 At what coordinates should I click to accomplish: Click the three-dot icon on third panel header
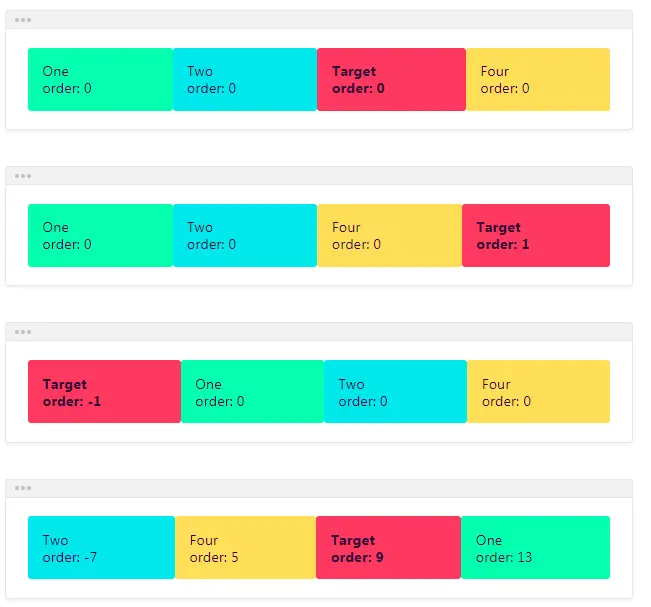point(23,332)
